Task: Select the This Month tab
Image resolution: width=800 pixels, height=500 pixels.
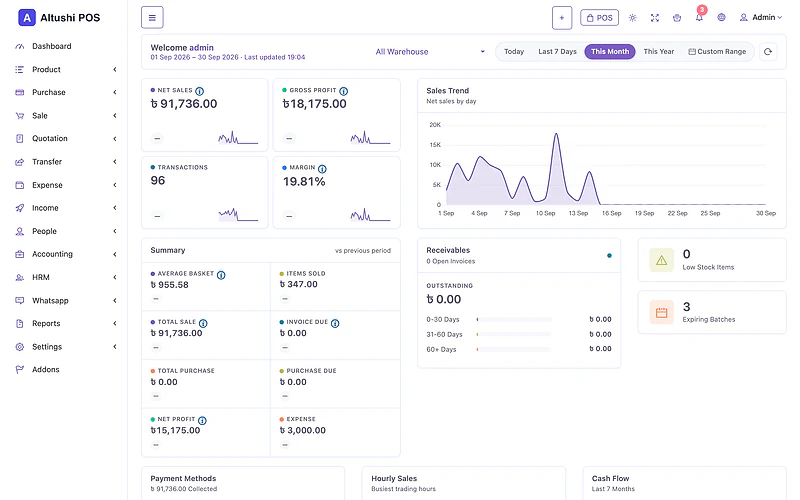Action: click(610, 52)
